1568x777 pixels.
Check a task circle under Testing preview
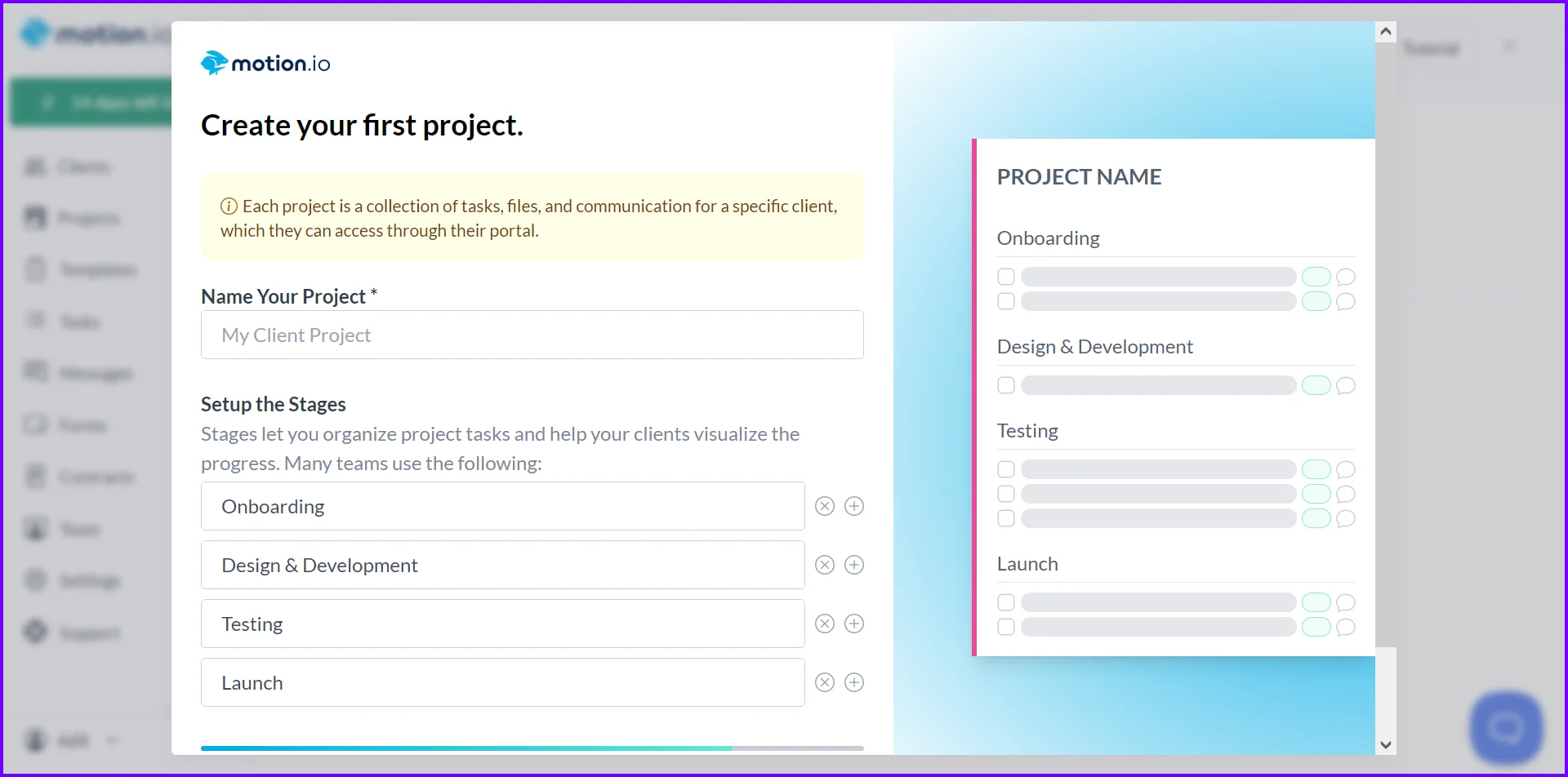(1005, 468)
